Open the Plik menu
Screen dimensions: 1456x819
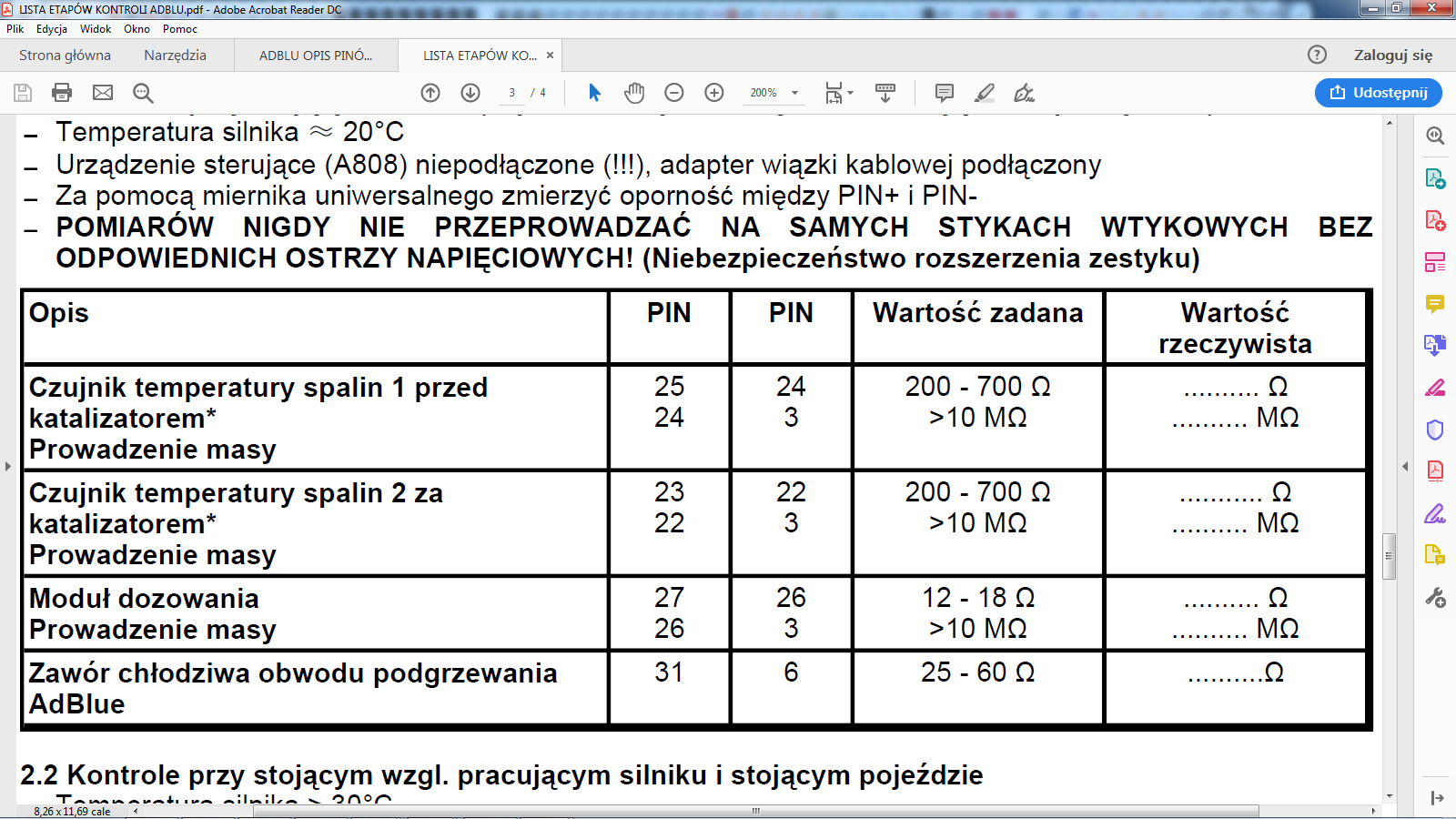15,29
